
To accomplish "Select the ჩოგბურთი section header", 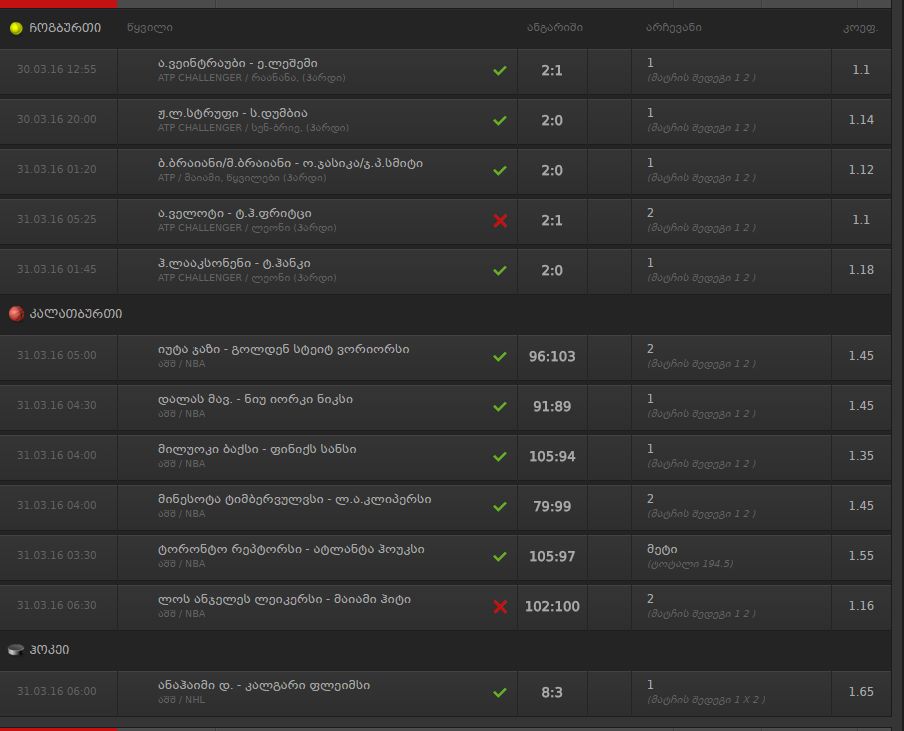I will click(x=65, y=28).
